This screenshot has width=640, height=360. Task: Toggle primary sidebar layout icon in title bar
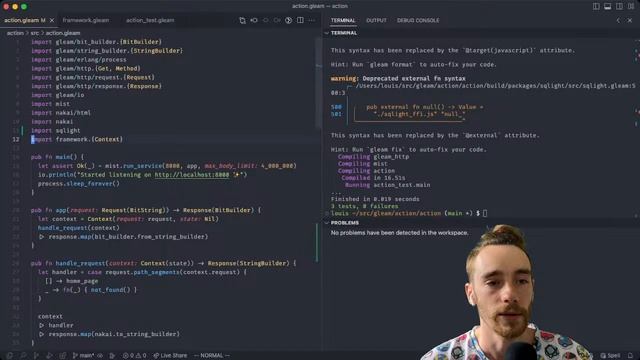click(x=596, y=6)
